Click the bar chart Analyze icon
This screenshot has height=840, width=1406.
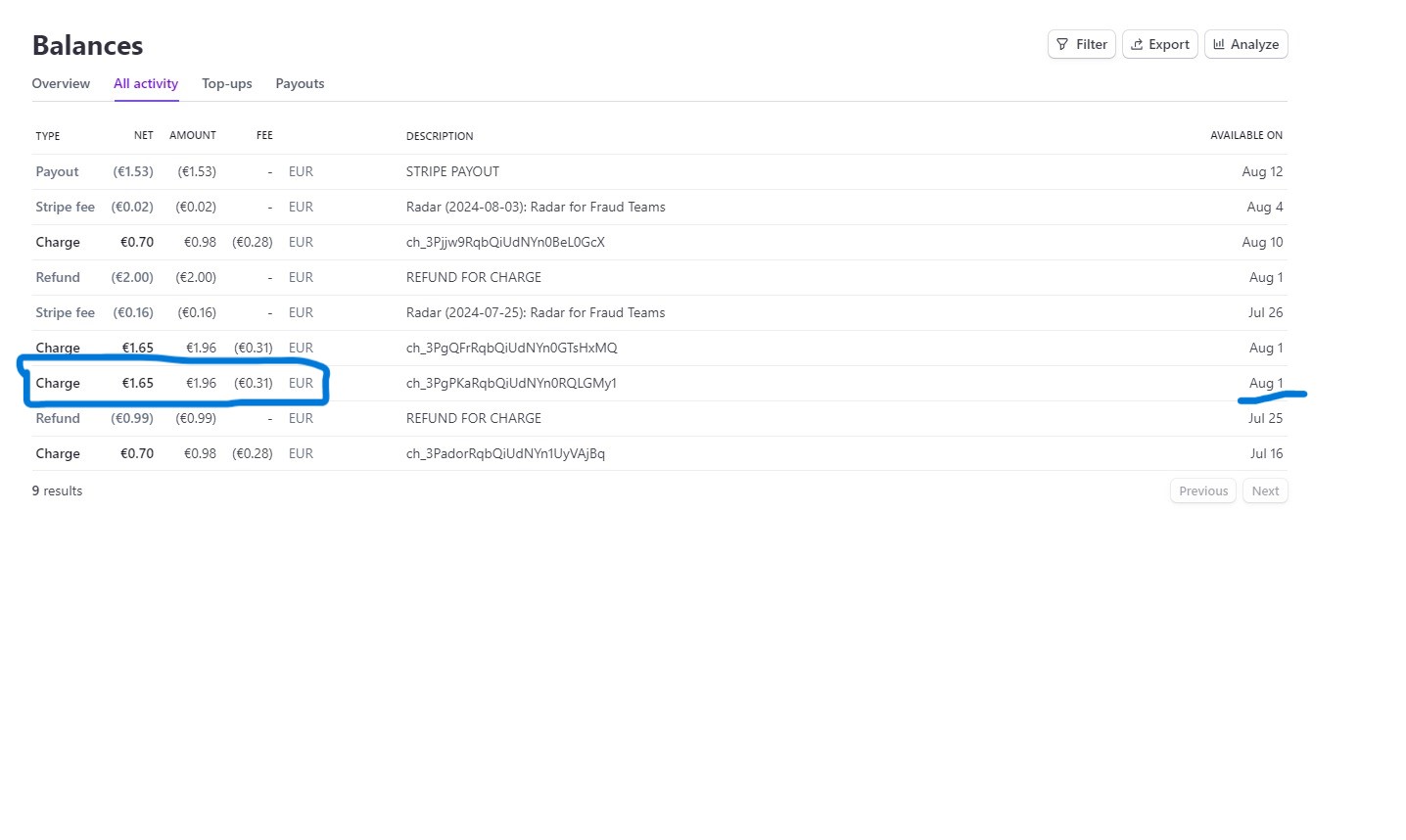tap(1219, 44)
